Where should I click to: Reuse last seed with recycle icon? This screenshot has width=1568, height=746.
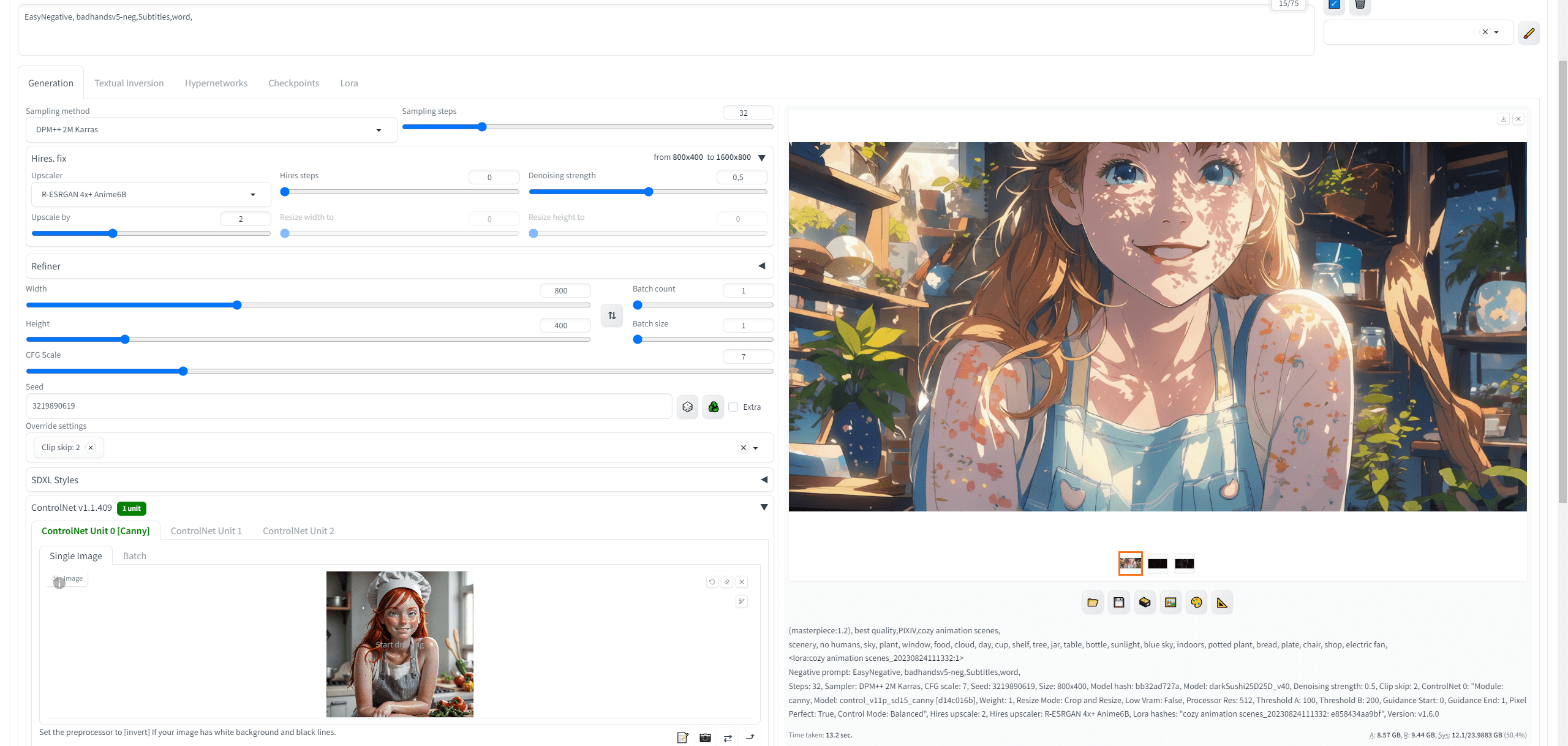click(713, 407)
